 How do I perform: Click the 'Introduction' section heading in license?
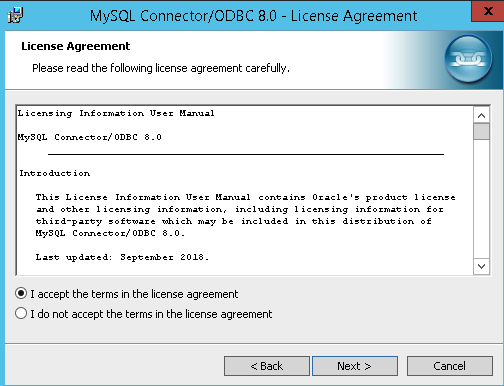pos(55,173)
